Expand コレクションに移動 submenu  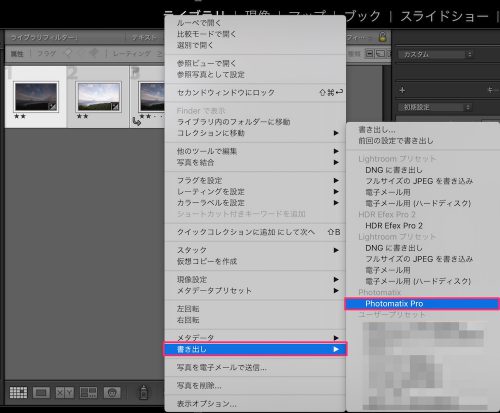click(255, 133)
